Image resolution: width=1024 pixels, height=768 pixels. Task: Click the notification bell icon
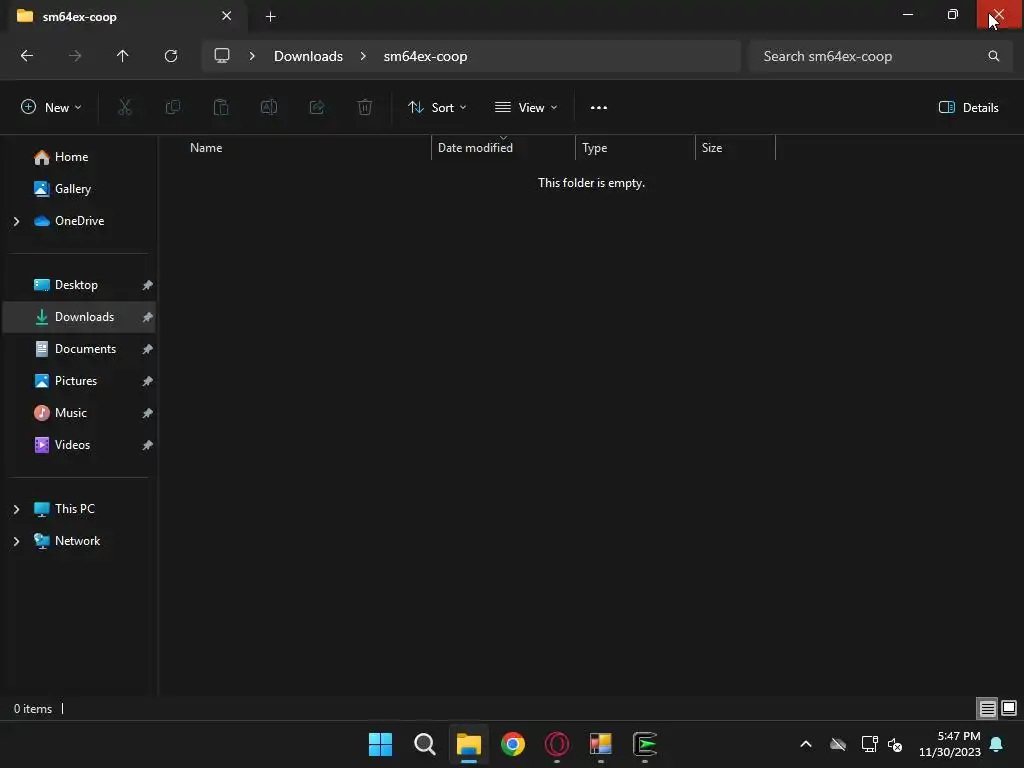click(x=997, y=744)
